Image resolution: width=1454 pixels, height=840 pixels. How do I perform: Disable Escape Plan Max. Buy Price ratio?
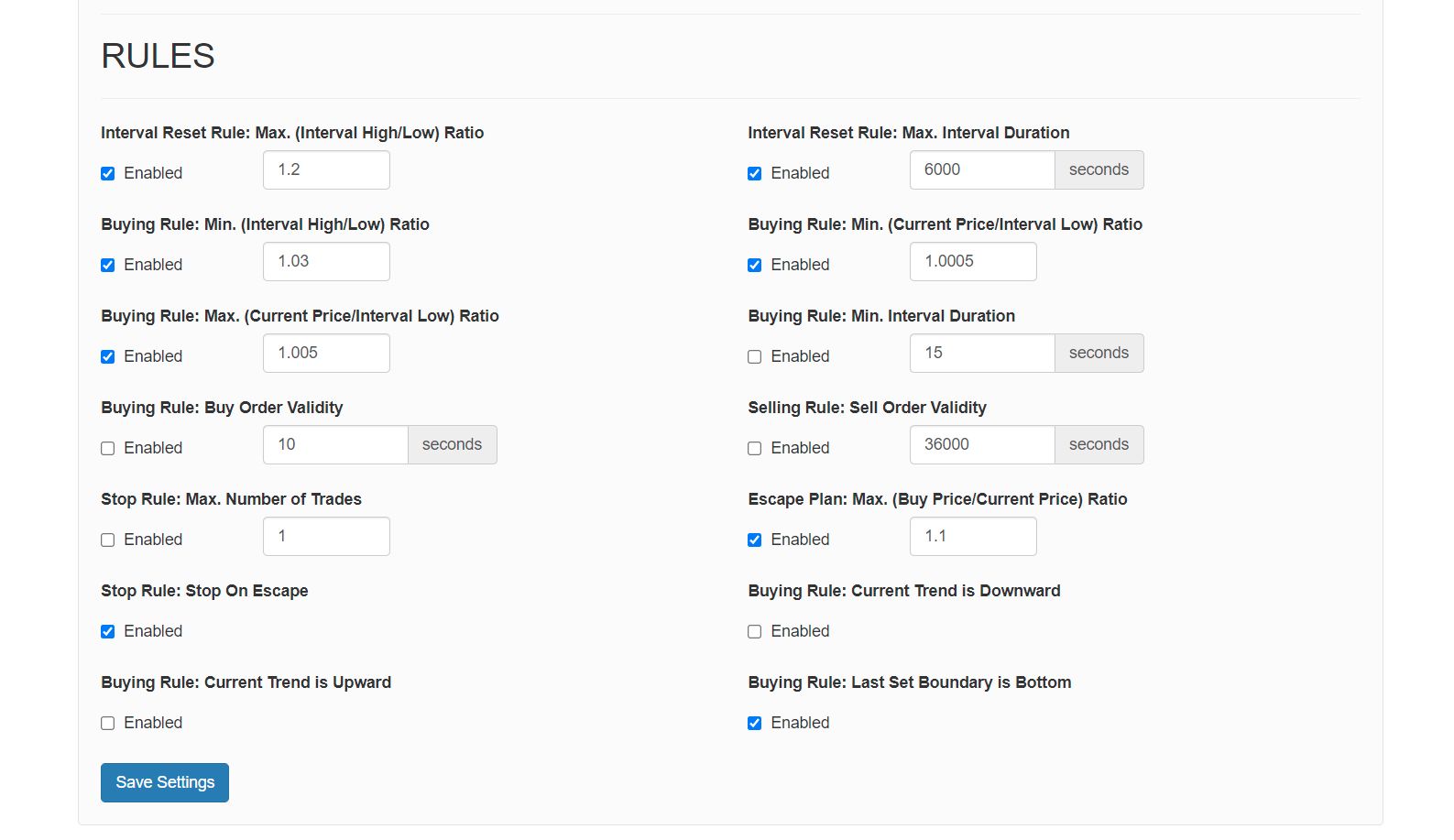coord(755,540)
